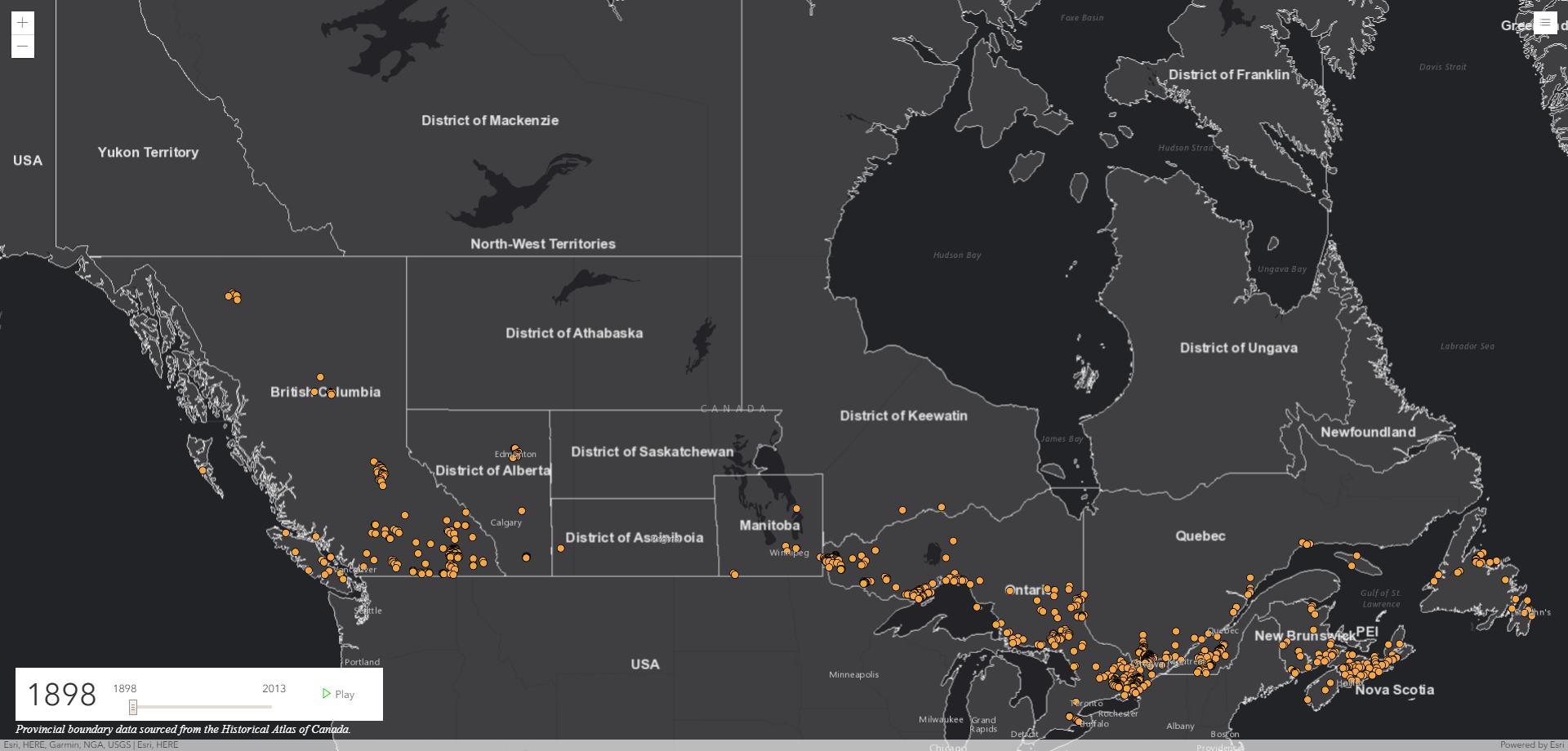Select marker left of District of Assiniboia label

[x=560, y=549]
